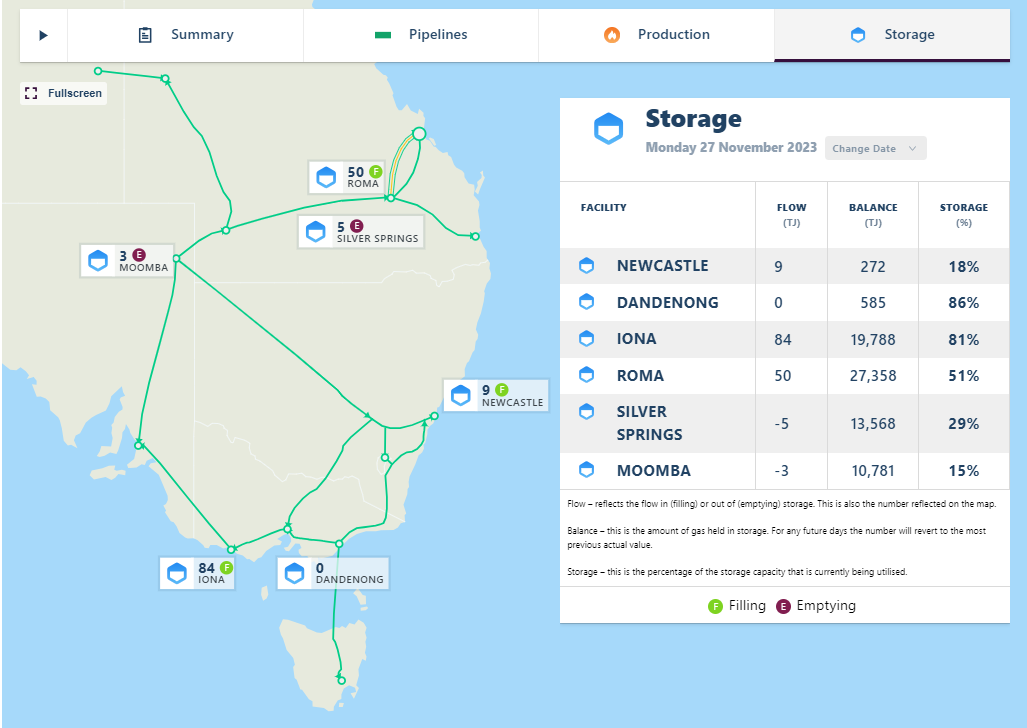Open the Pipelines tab
Image resolution: width=1027 pixels, height=728 pixels.
tap(421, 35)
